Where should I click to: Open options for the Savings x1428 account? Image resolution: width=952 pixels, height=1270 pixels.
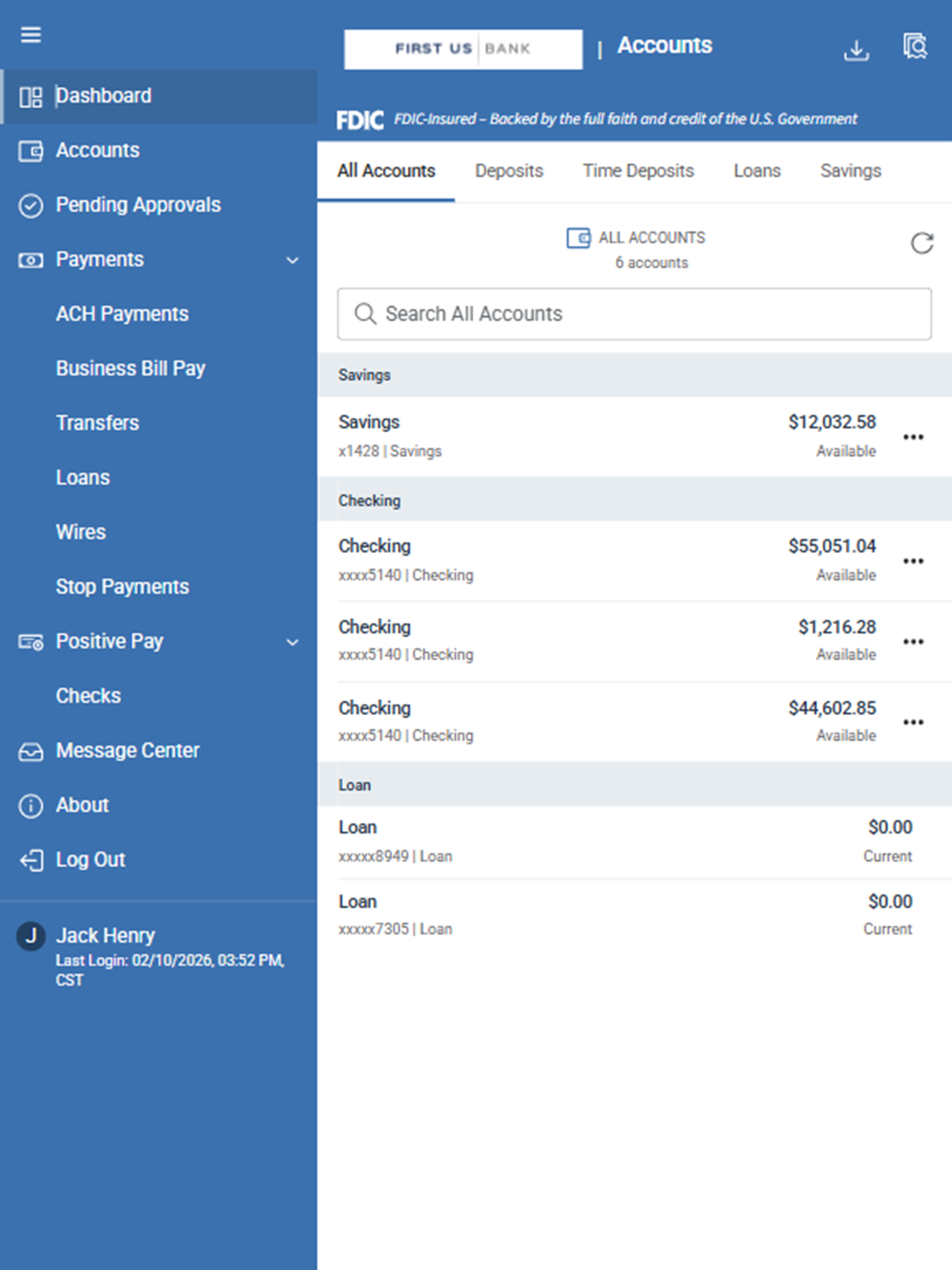pyautogui.click(x=913, y=437)
